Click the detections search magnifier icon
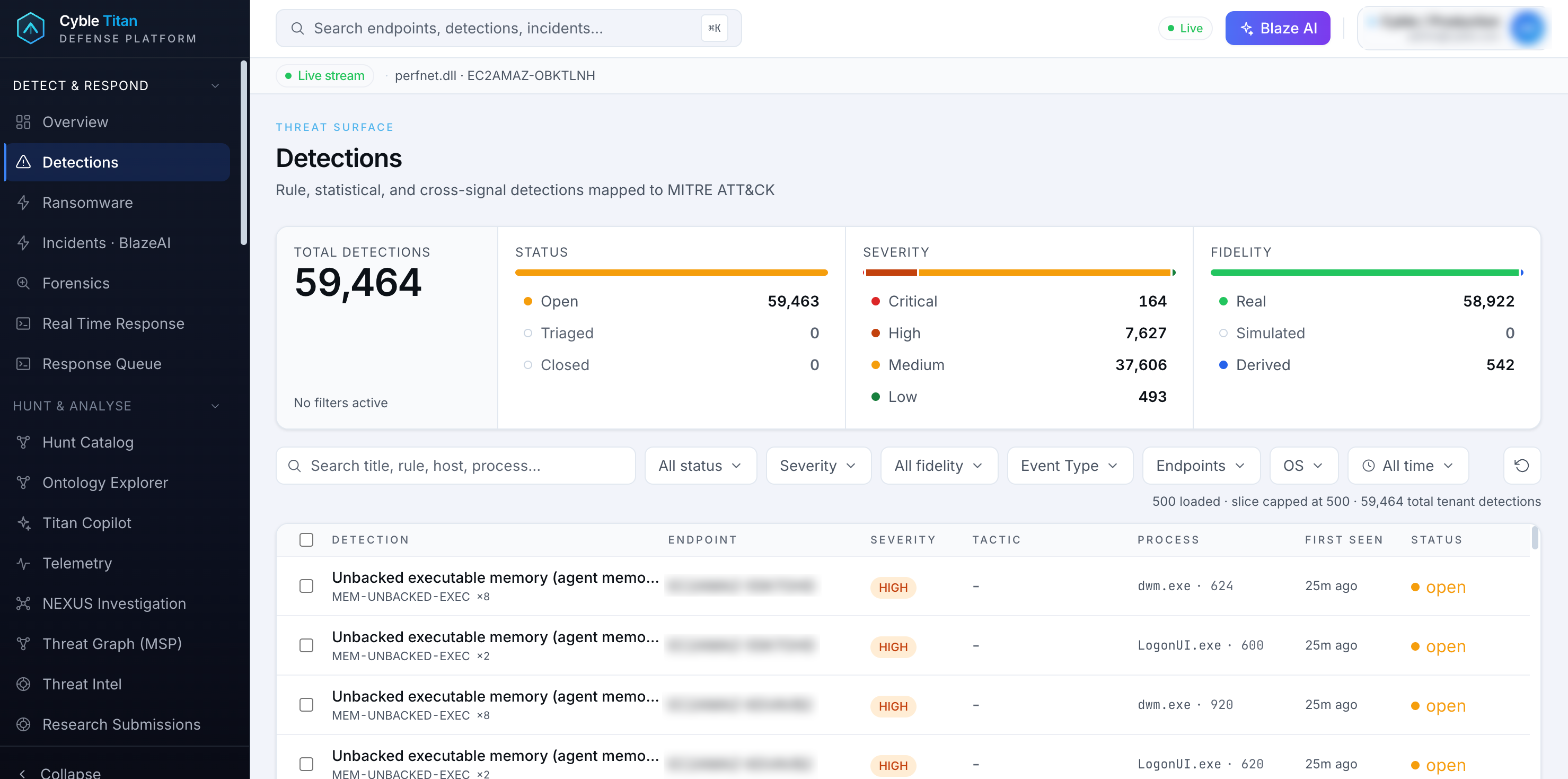1568x779 pixels. tap(295, 466)
